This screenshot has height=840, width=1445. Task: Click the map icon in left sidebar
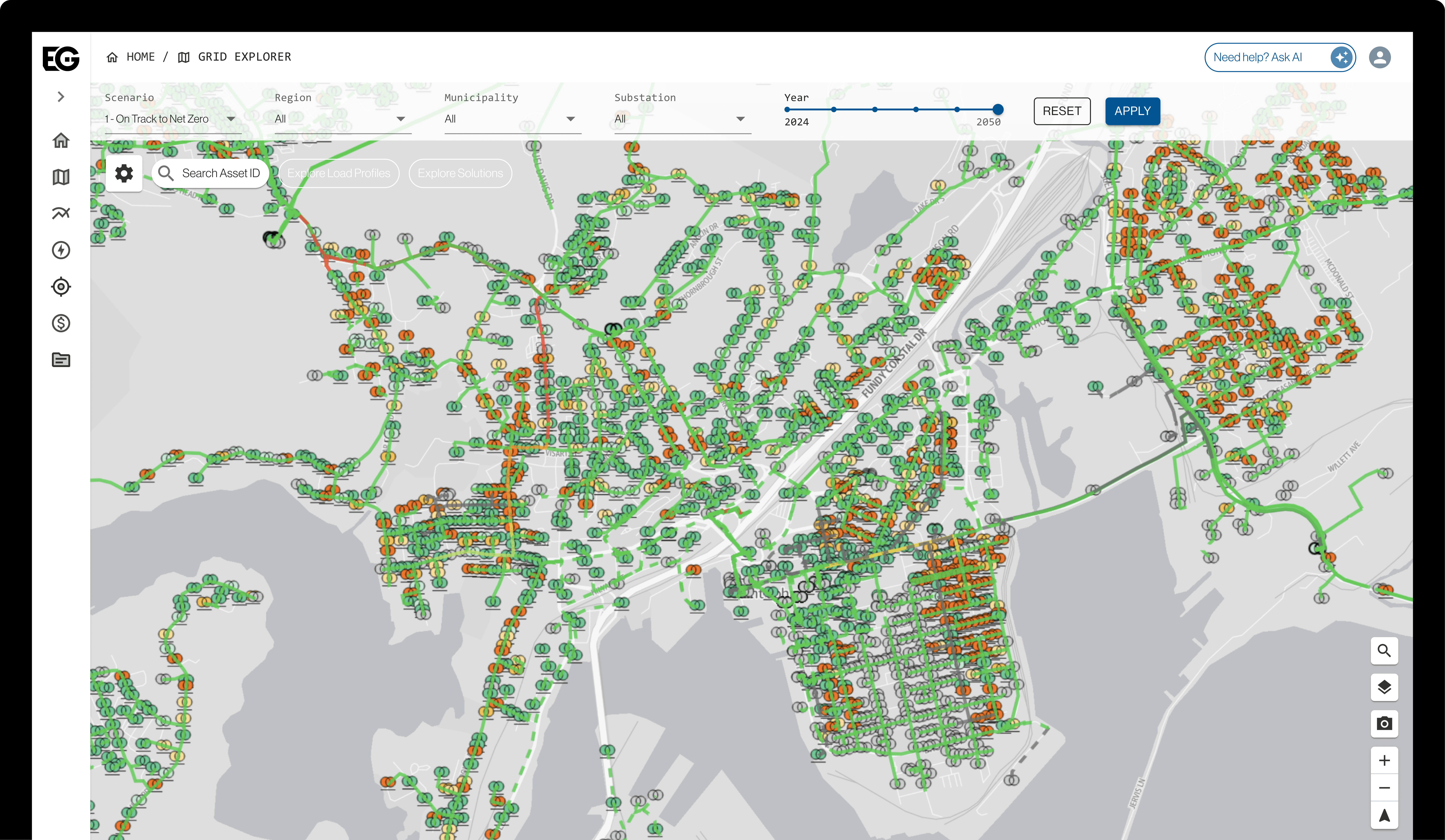(61, 177)
